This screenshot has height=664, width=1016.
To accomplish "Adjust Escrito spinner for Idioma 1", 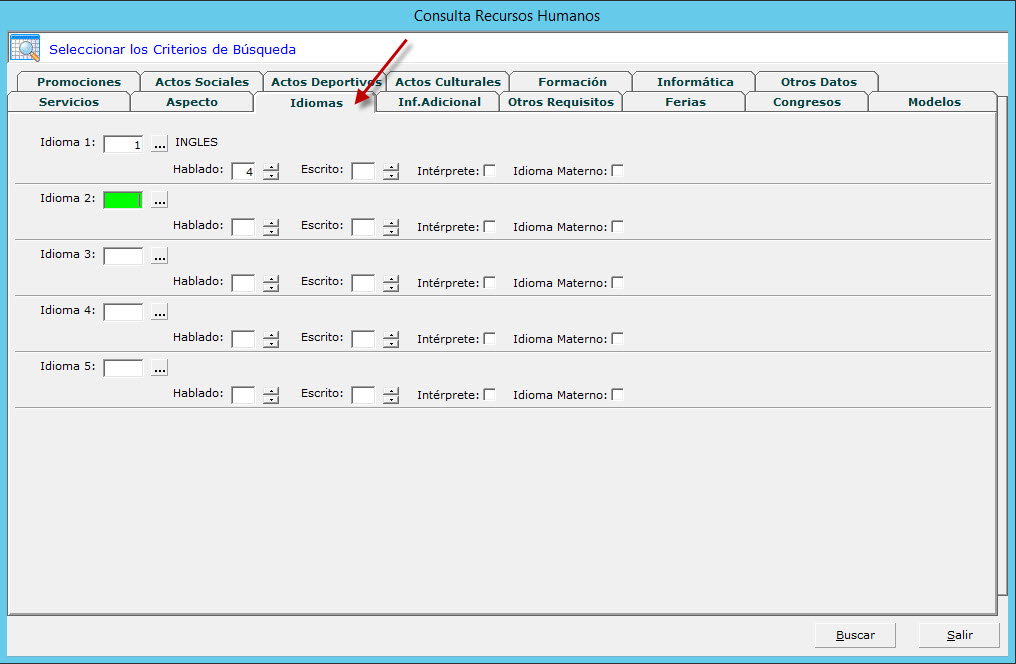I will coord(391,171).
